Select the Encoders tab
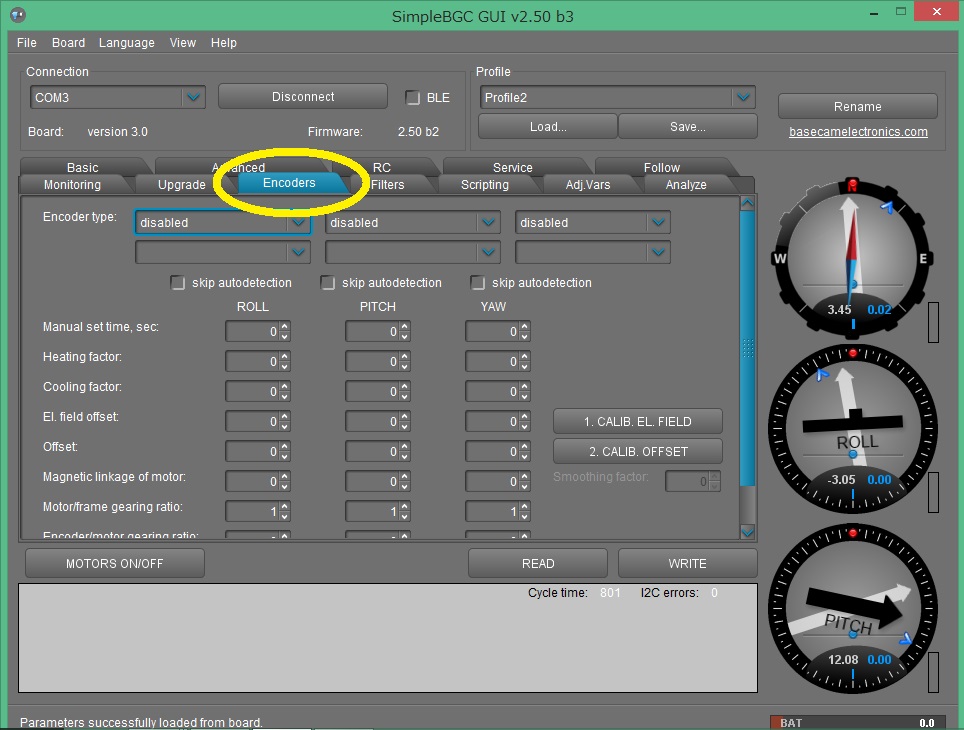964x730 pixels. (289, 183)
